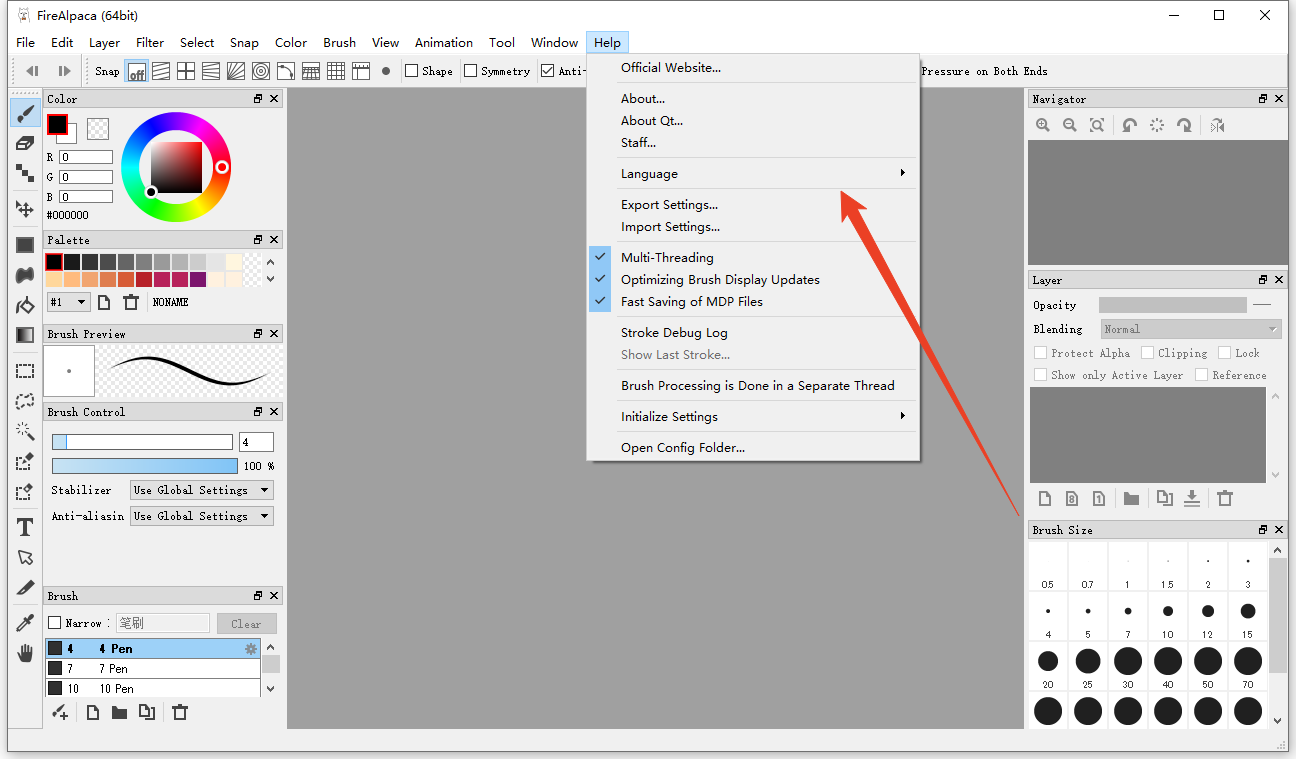Zoom in using Navigator magnifier icon
Screen dimensions: 1296x759
(x=1043, y=125)
